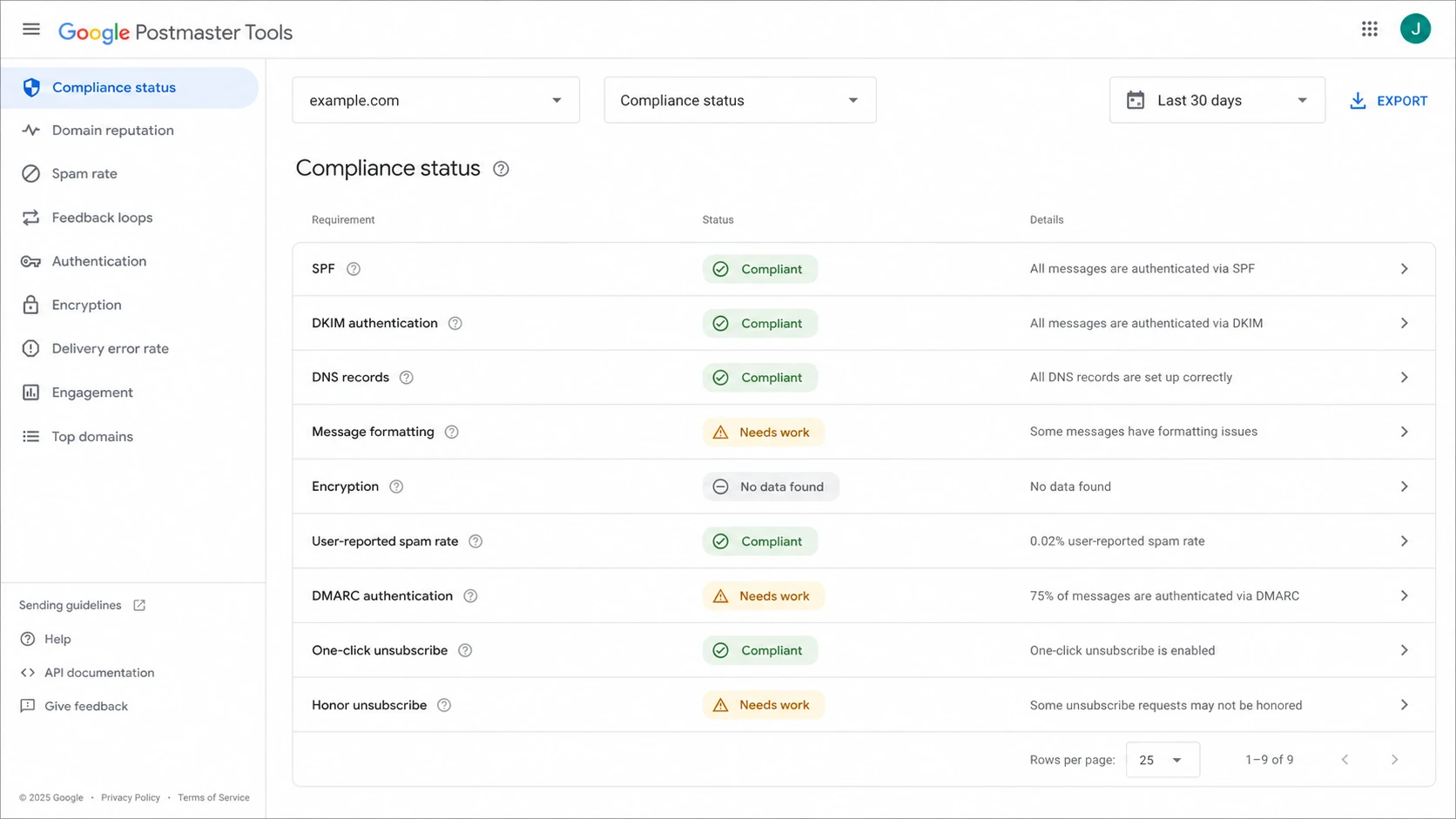
Task: Click help icon next to User-reported spam rate
Action: (475, 541)
